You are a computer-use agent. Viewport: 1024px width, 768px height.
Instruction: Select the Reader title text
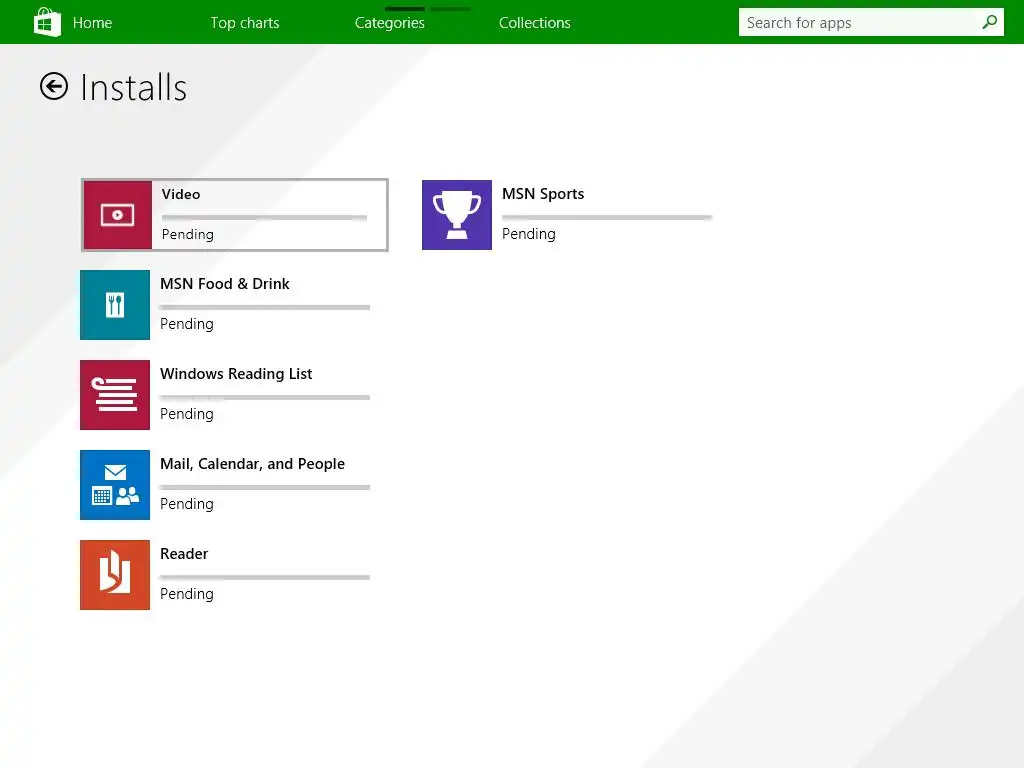[x=184, y=554]
